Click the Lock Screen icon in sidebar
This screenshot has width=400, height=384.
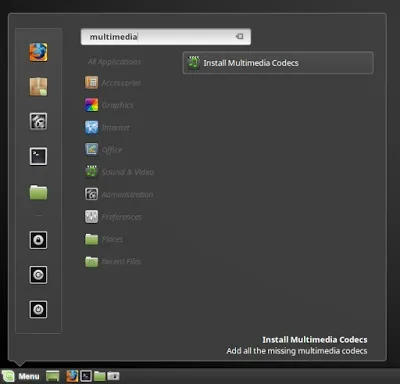click(38, 240)
